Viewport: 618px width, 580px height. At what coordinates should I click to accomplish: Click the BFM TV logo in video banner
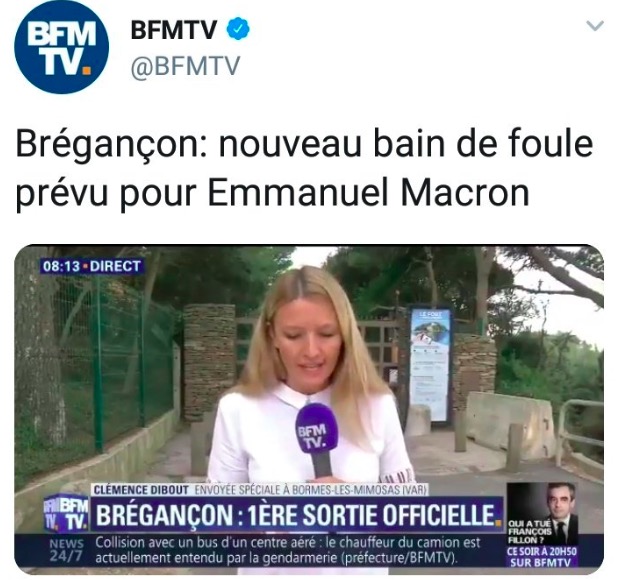pos(65,513)
